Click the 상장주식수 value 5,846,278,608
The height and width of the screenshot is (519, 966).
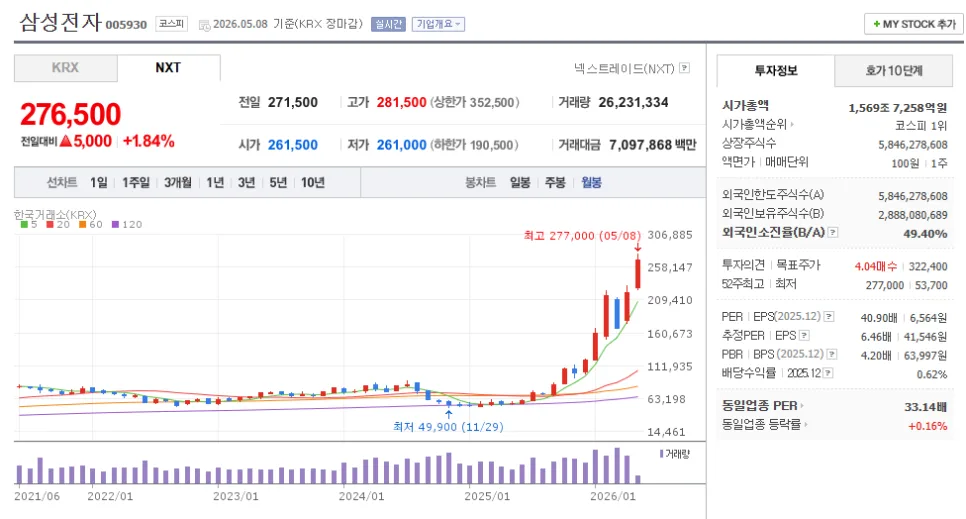pos(913,145)
